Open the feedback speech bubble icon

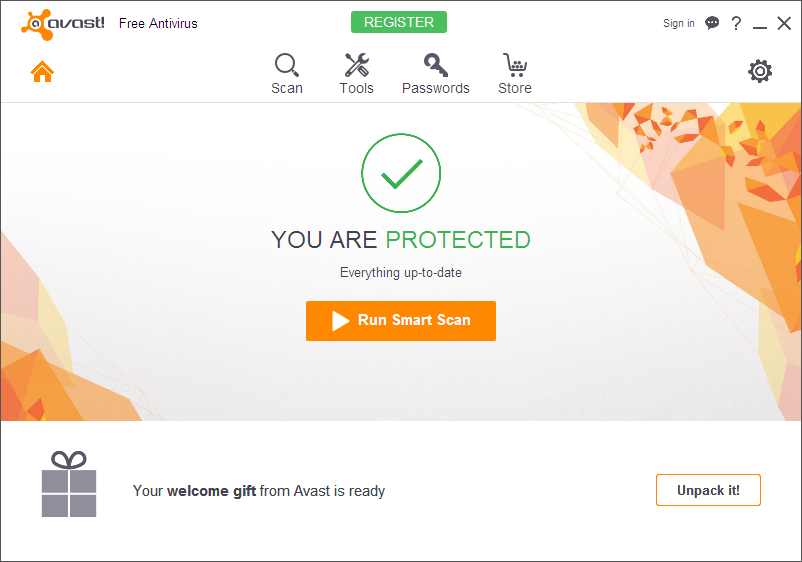pos(712,23)
